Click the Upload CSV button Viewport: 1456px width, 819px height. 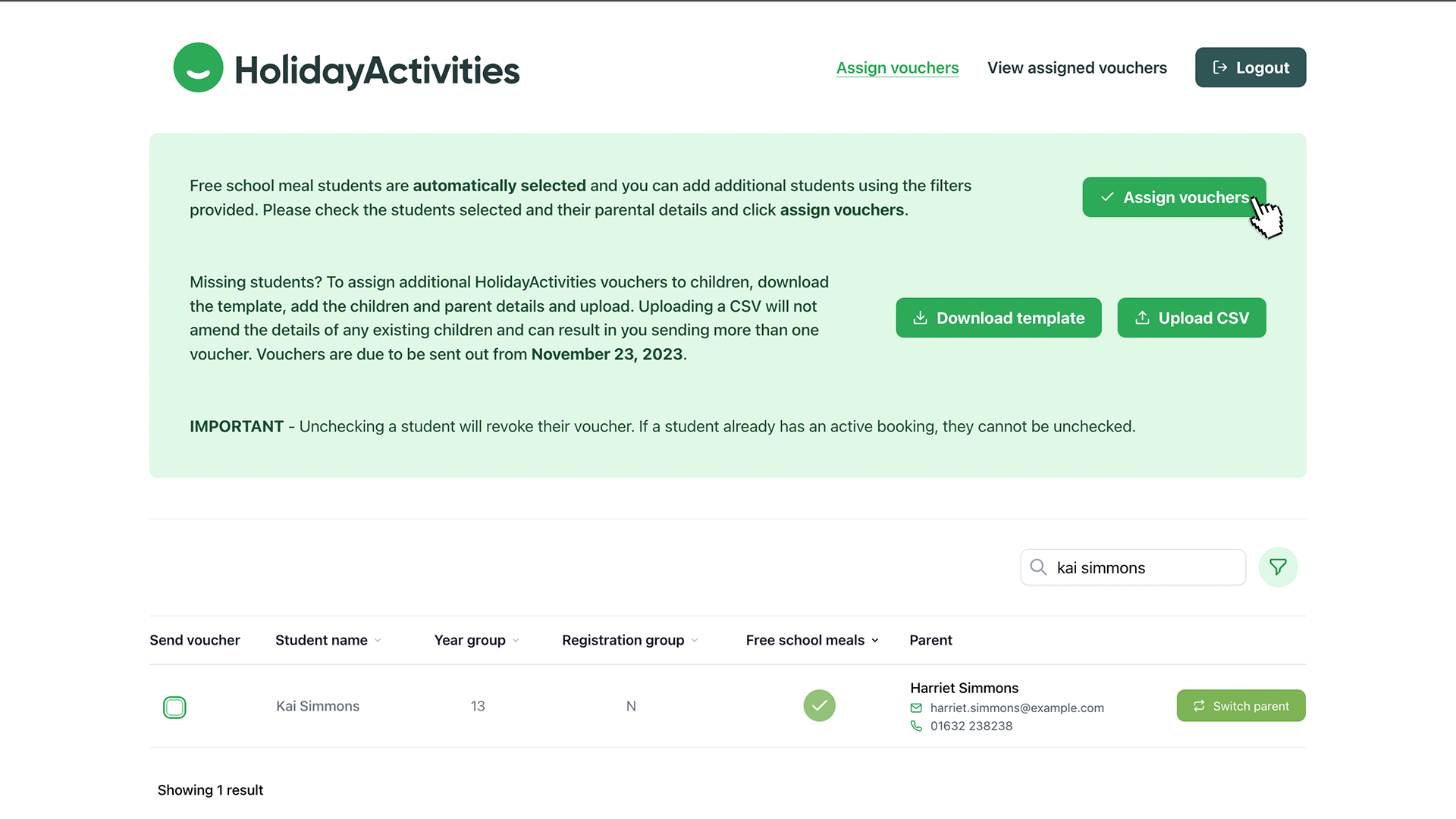[1191, 318]
